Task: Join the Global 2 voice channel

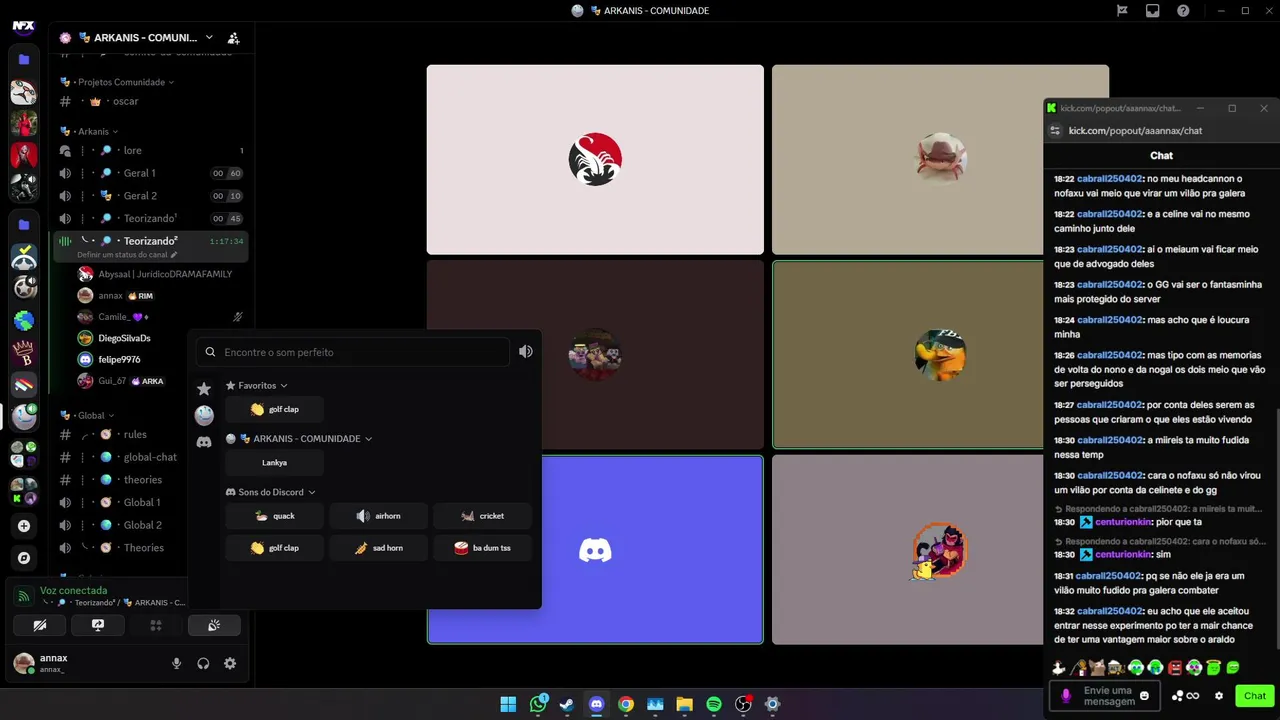Action: (151, 525)
